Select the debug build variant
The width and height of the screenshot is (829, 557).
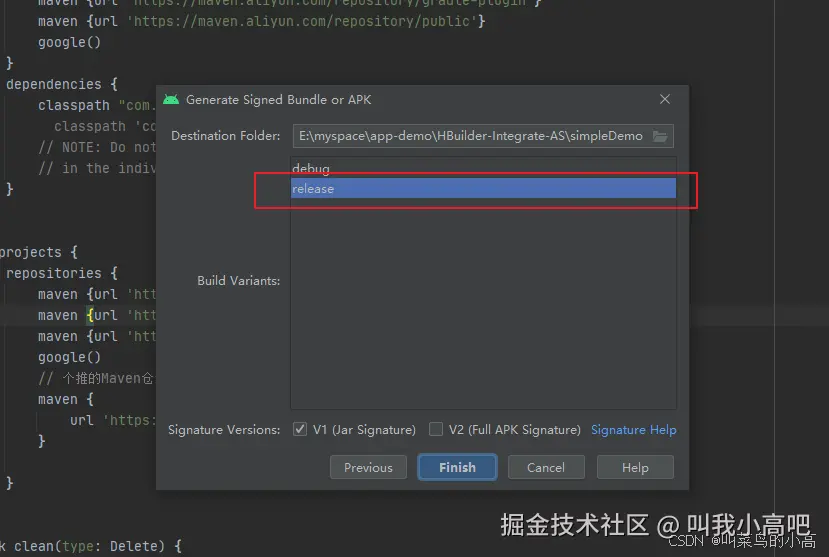[x=483, y=168]
